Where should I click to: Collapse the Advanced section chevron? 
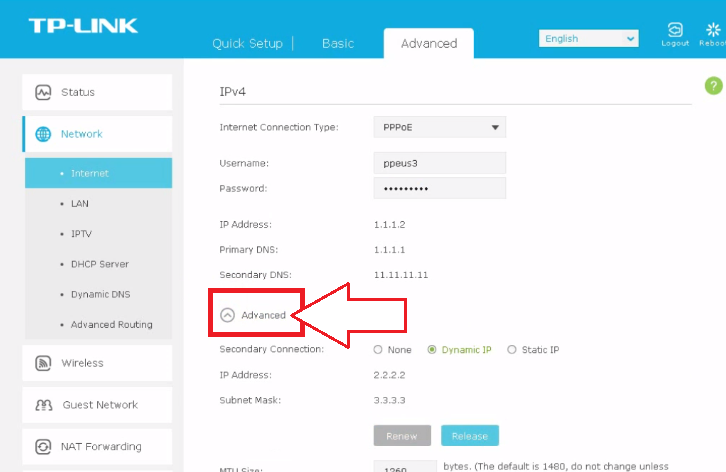click(227, 315)
